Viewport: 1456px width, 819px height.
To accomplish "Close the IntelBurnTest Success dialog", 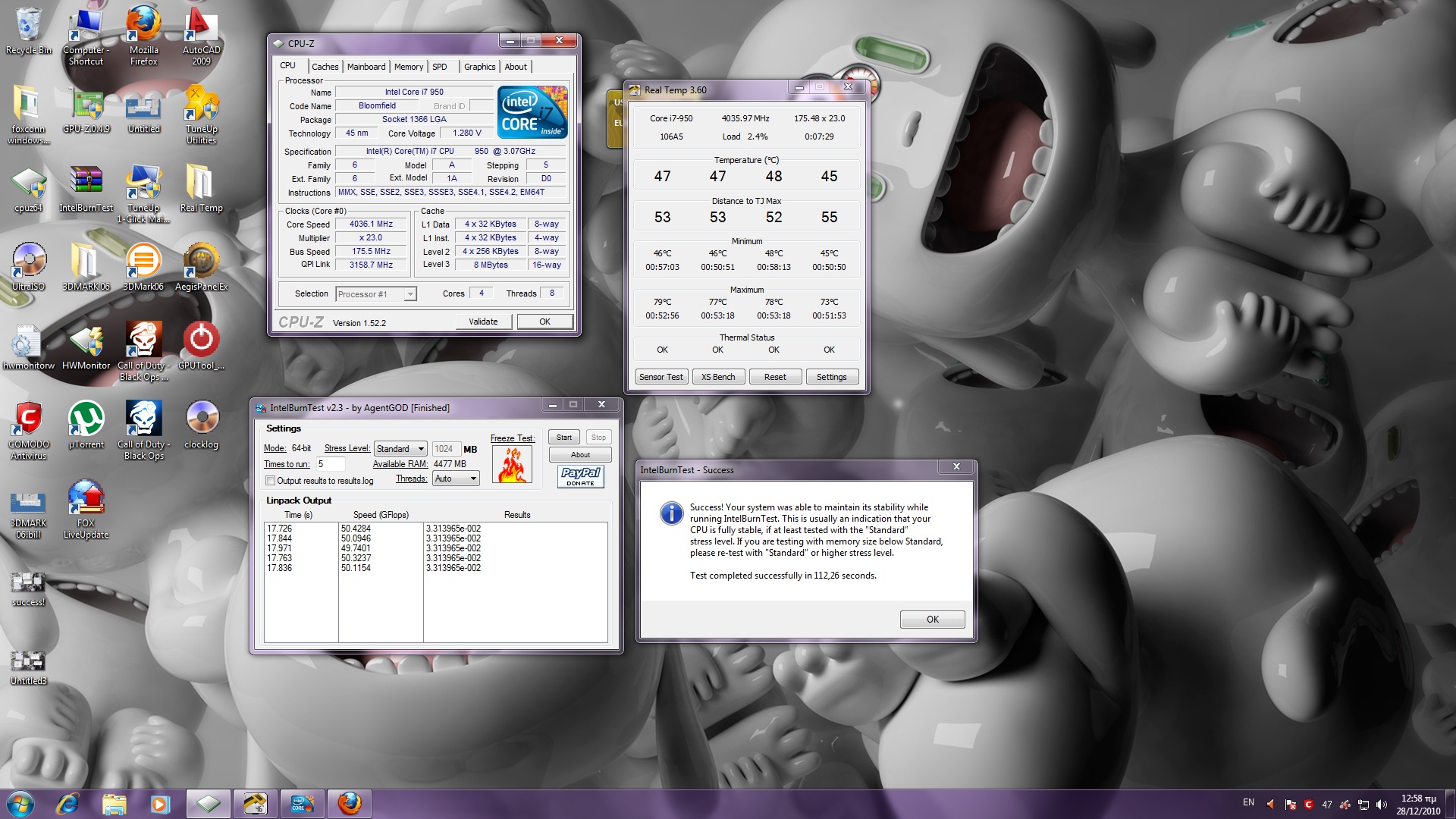I will tap(956, 466).
